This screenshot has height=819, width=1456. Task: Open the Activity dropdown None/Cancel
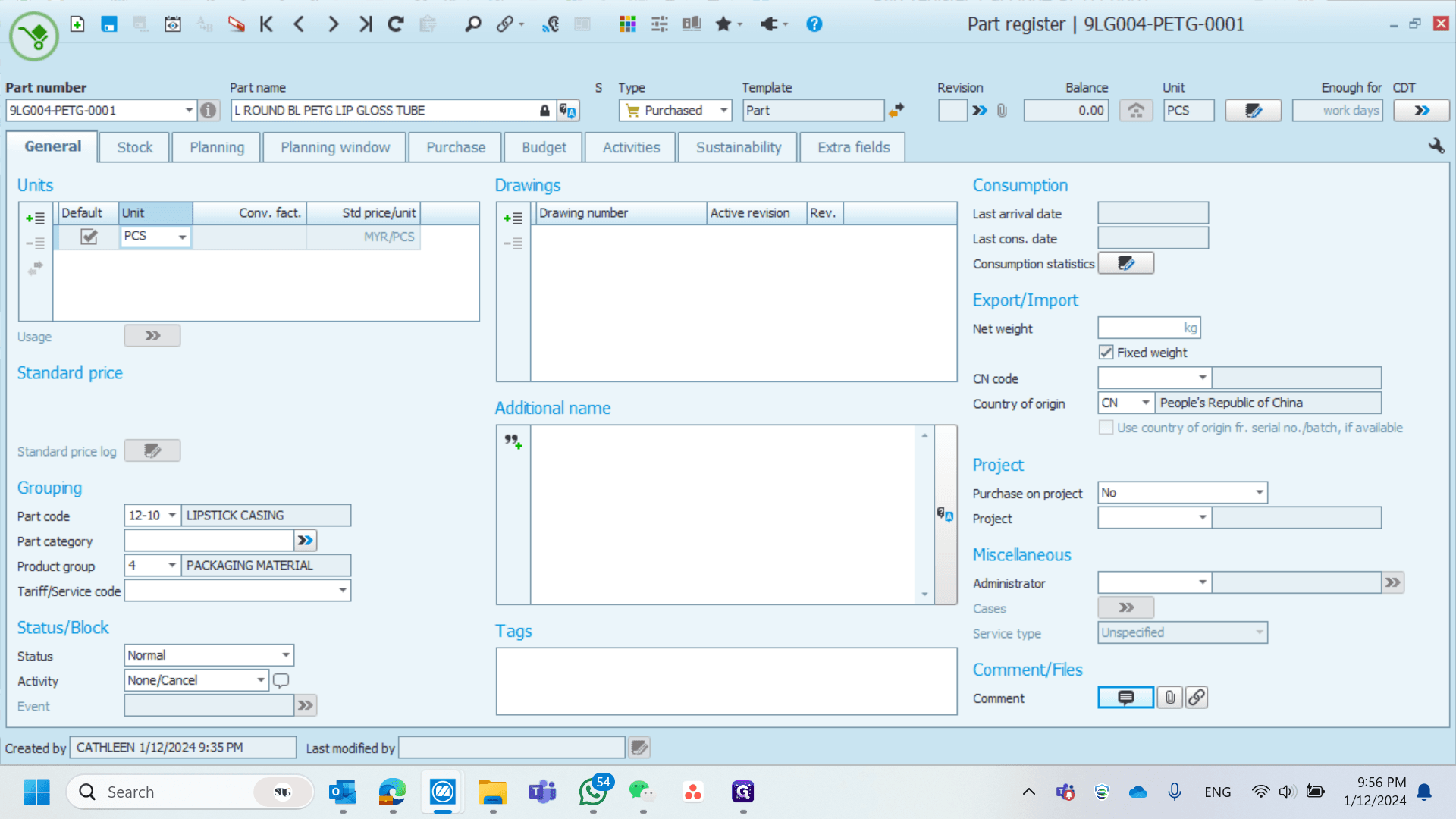(x=261, y=680)
